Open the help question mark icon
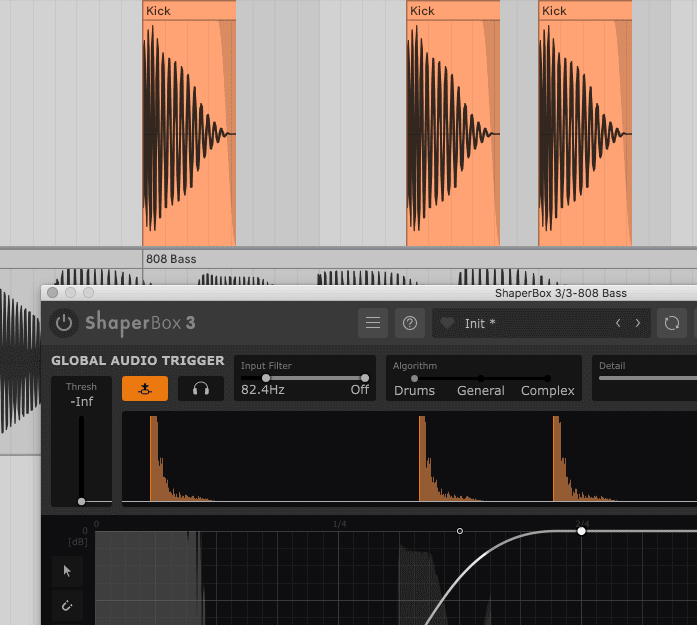The image size is (697, 625). point(409,323)
